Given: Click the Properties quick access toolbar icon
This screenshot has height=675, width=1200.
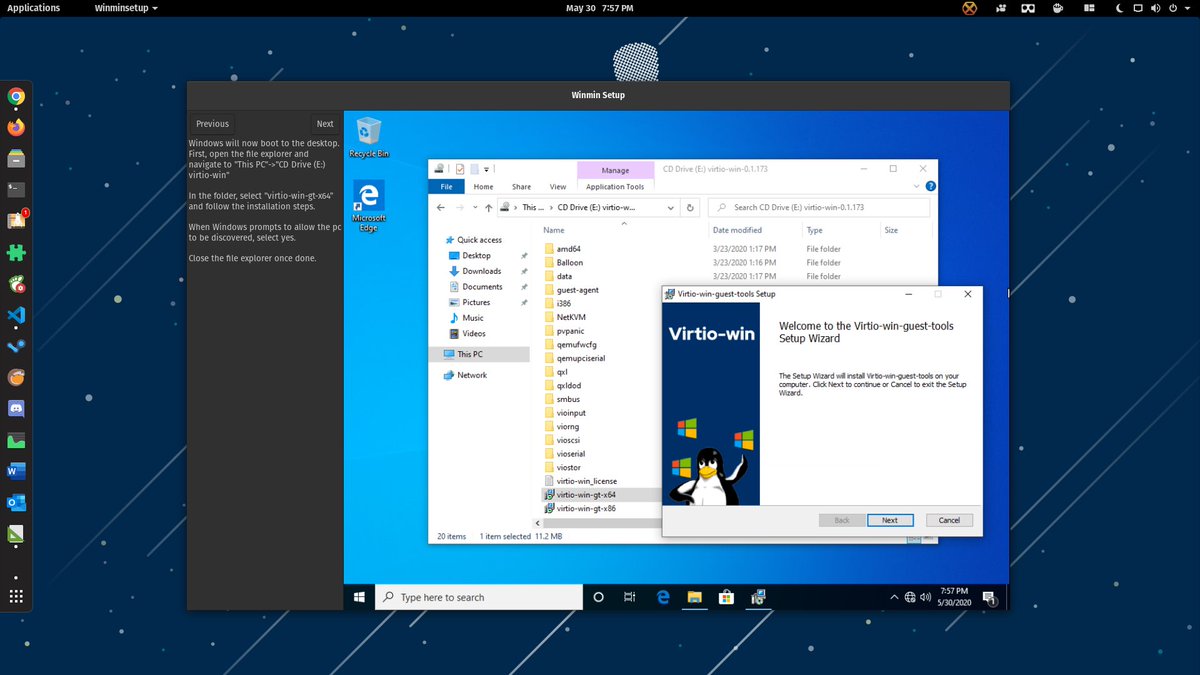Looking at the screenshot, I should point(458,168).
